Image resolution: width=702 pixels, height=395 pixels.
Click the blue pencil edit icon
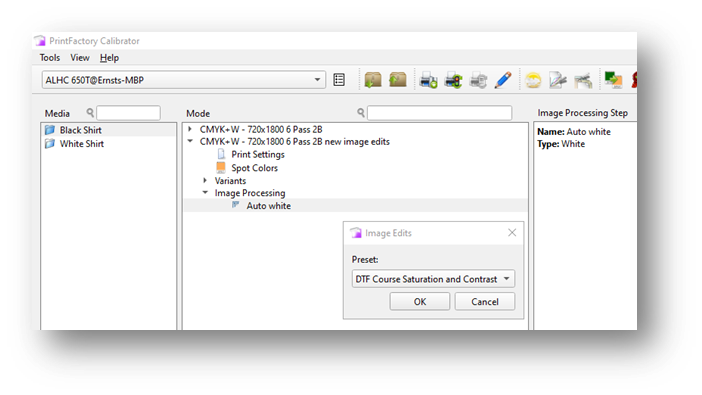click(x=503, y=80)
